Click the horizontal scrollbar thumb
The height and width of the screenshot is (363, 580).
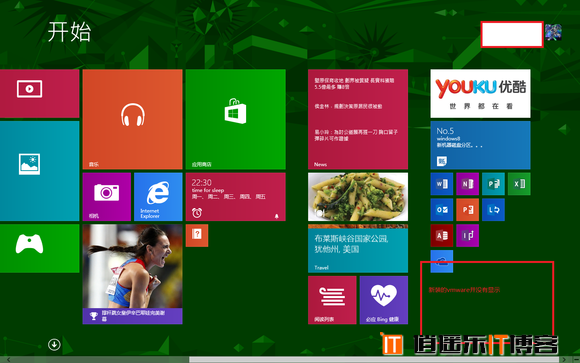coord(374,360)
